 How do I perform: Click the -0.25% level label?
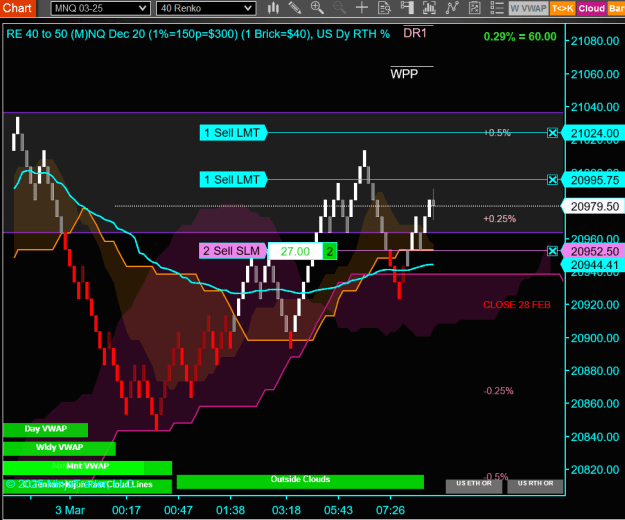[498, 391]
